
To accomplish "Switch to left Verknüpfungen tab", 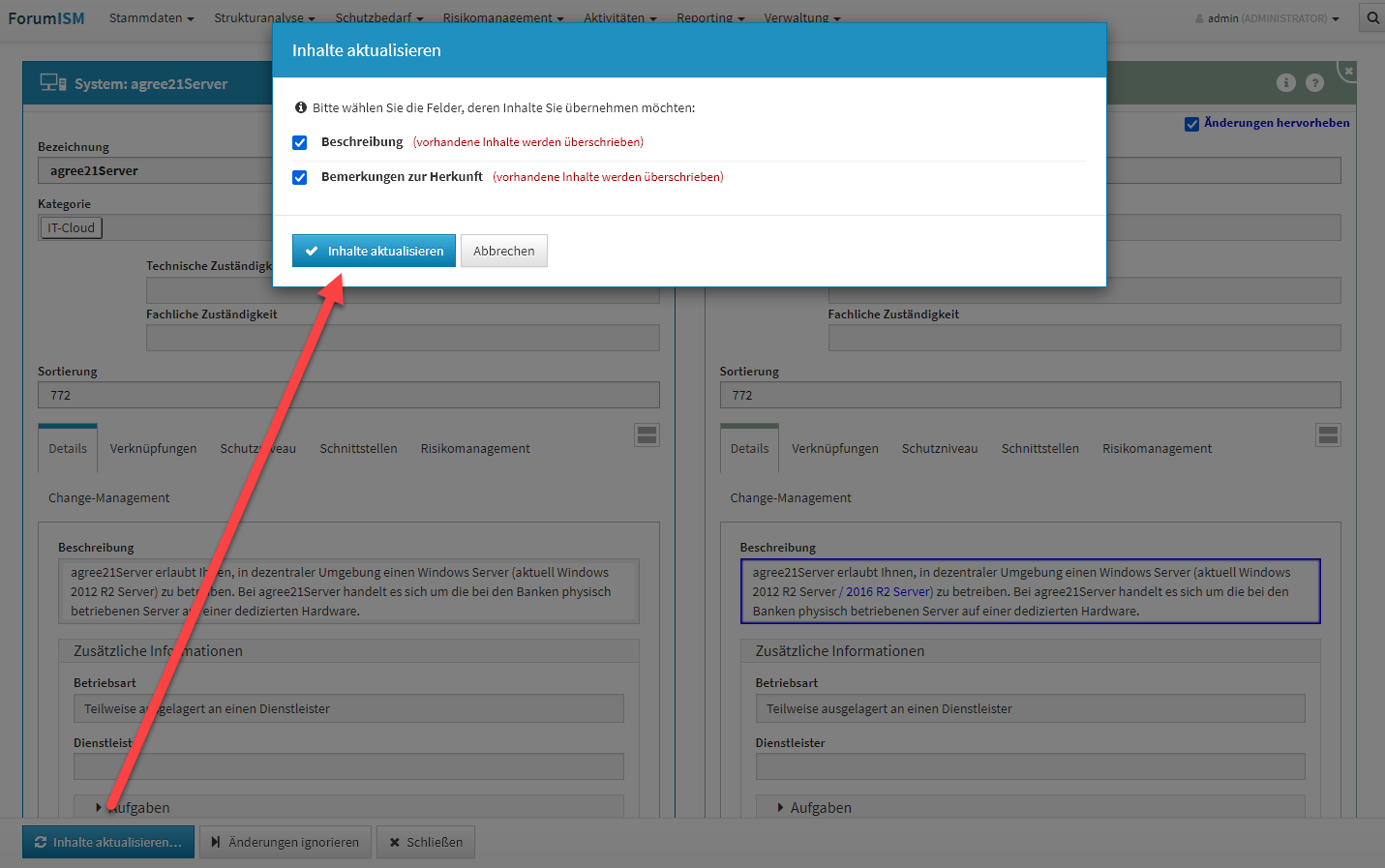I will (x=153, y=448).
